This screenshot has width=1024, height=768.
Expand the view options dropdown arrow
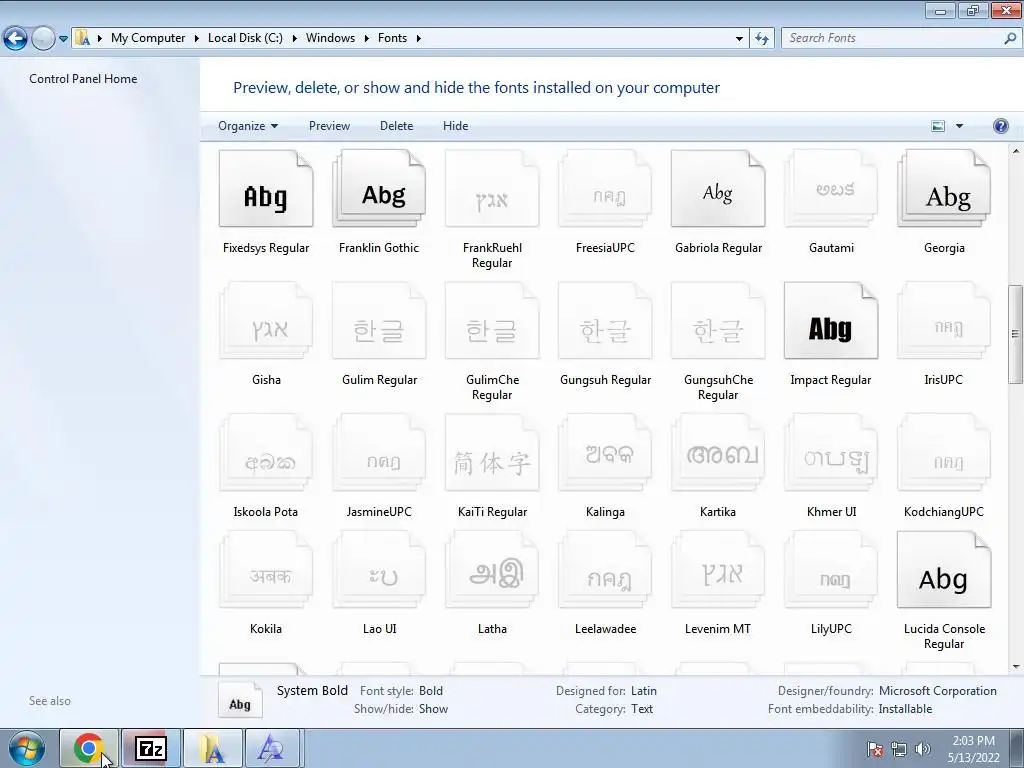pos(959,126)
